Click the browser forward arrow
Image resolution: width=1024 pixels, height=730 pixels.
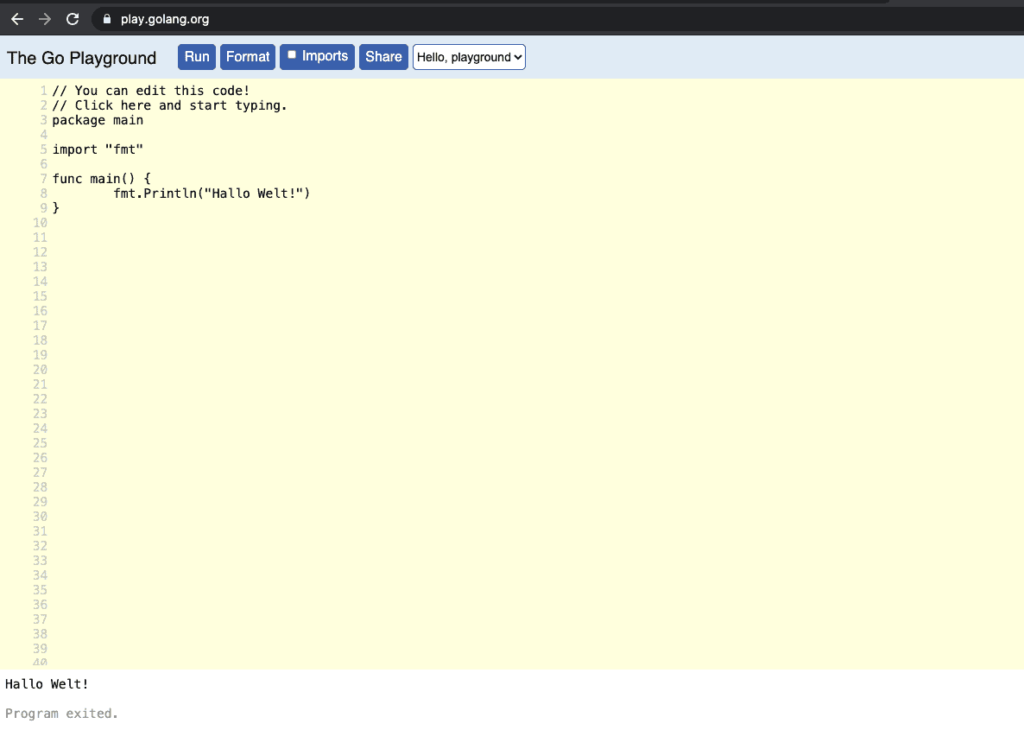point(44,19)
